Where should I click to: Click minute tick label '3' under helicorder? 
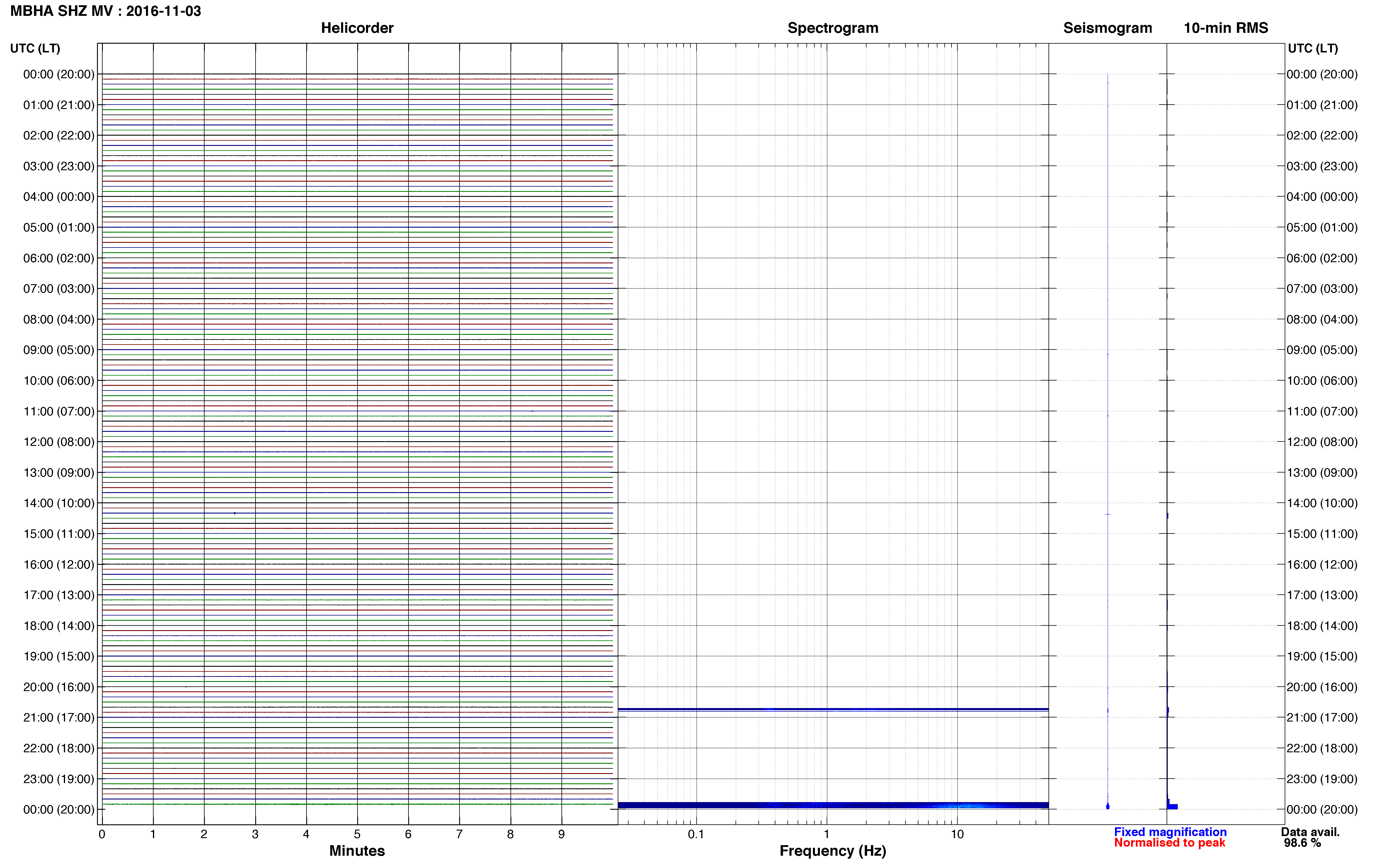point(255,834)
